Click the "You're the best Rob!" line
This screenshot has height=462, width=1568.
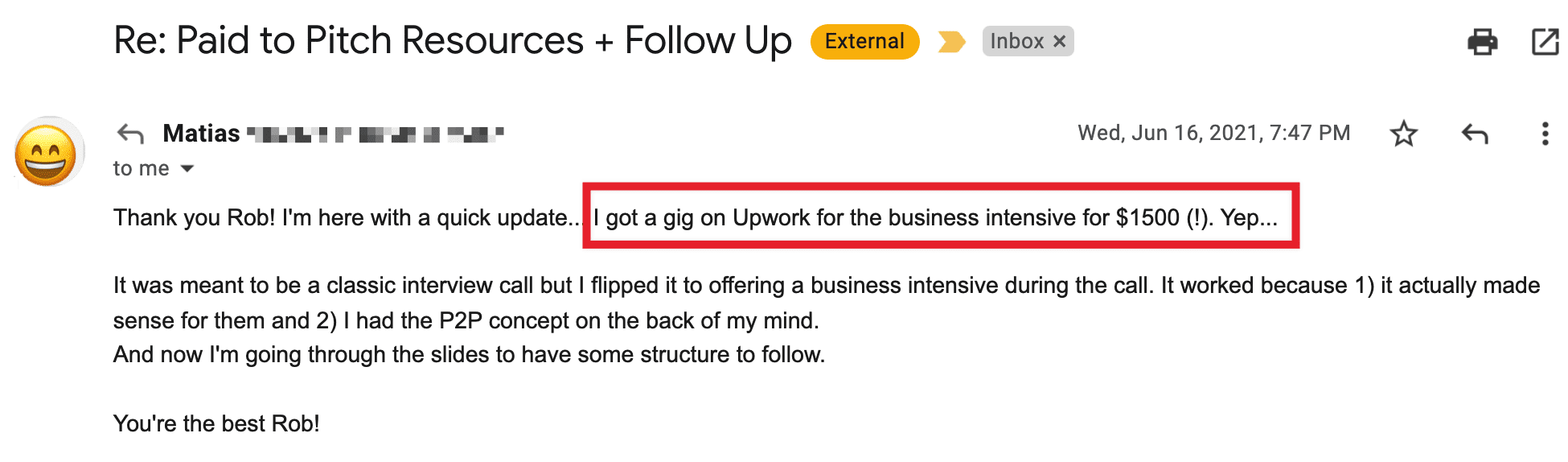(216, 424)
